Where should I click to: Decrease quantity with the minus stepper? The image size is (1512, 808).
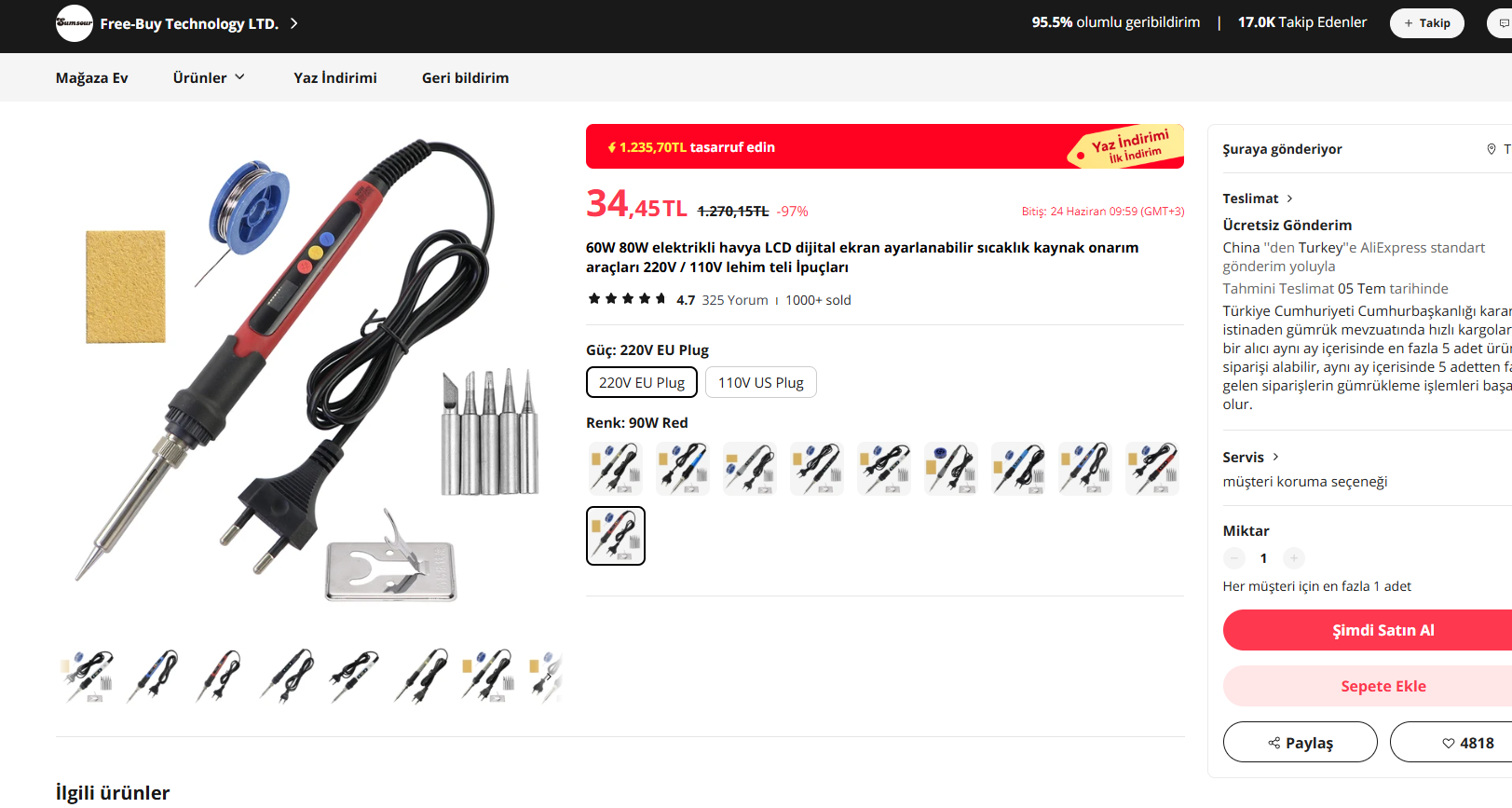tap(1234, 558)
